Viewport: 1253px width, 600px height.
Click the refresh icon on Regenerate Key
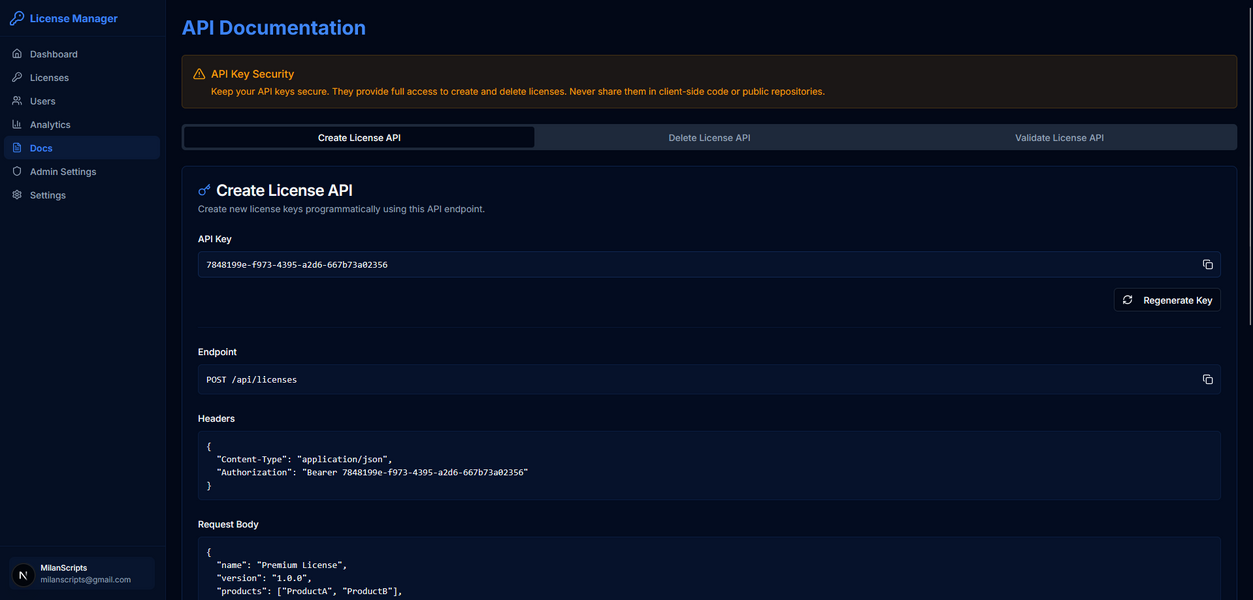tap(1128, 300)
